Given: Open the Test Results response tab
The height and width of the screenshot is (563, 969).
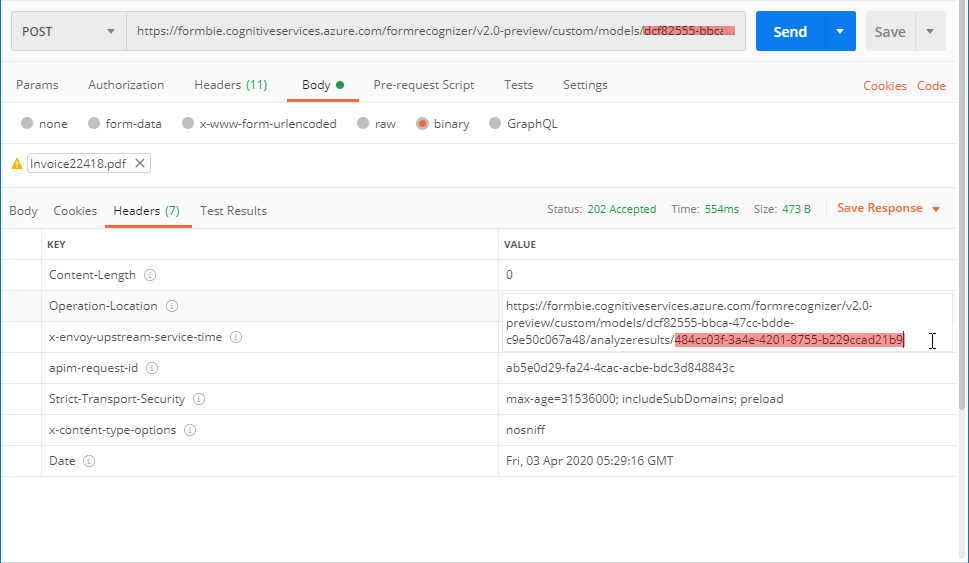Looking at the screenshot, I should click(233, 211).
